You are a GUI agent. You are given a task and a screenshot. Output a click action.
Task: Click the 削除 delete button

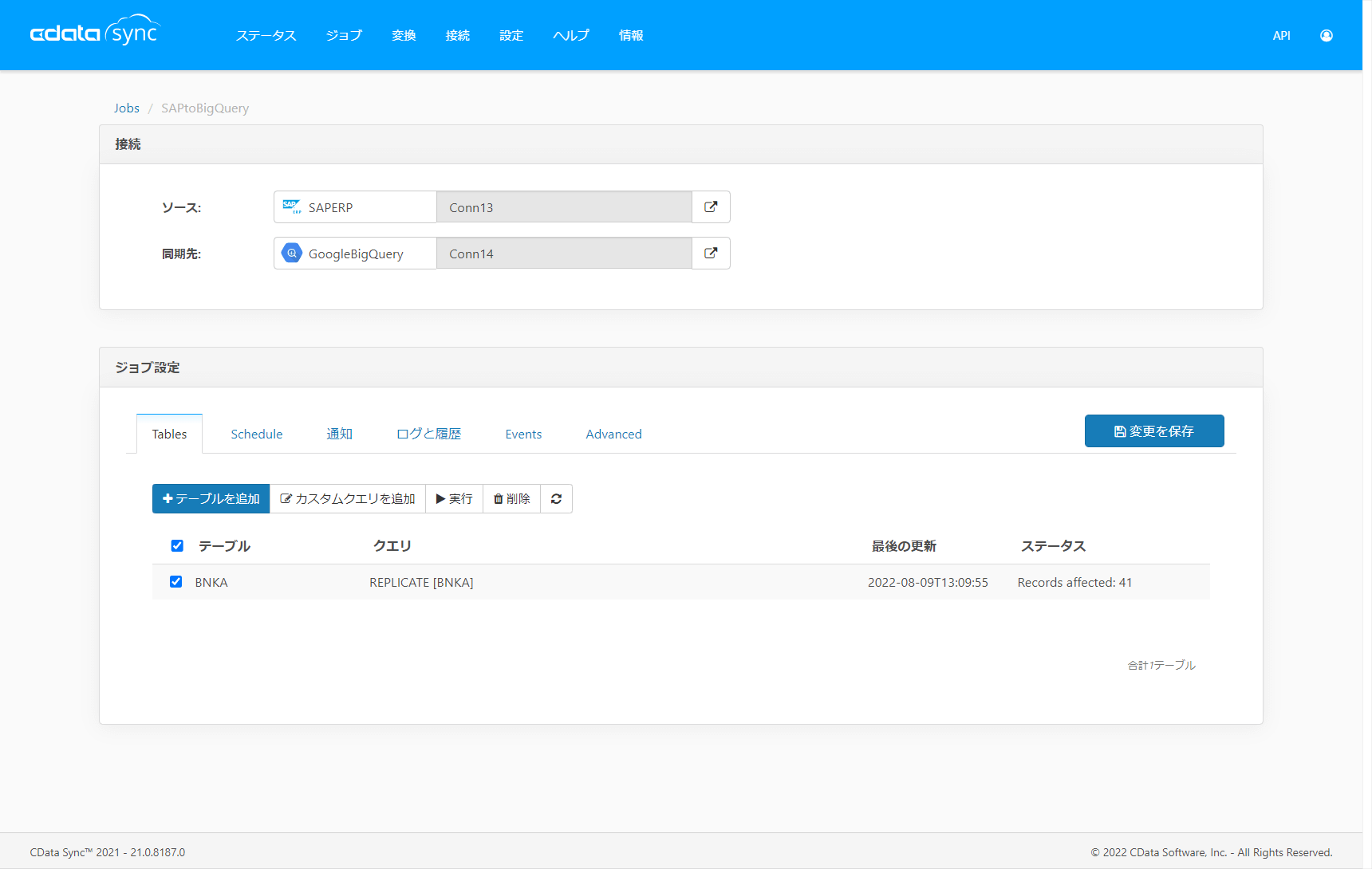click(x=512, y=499)
